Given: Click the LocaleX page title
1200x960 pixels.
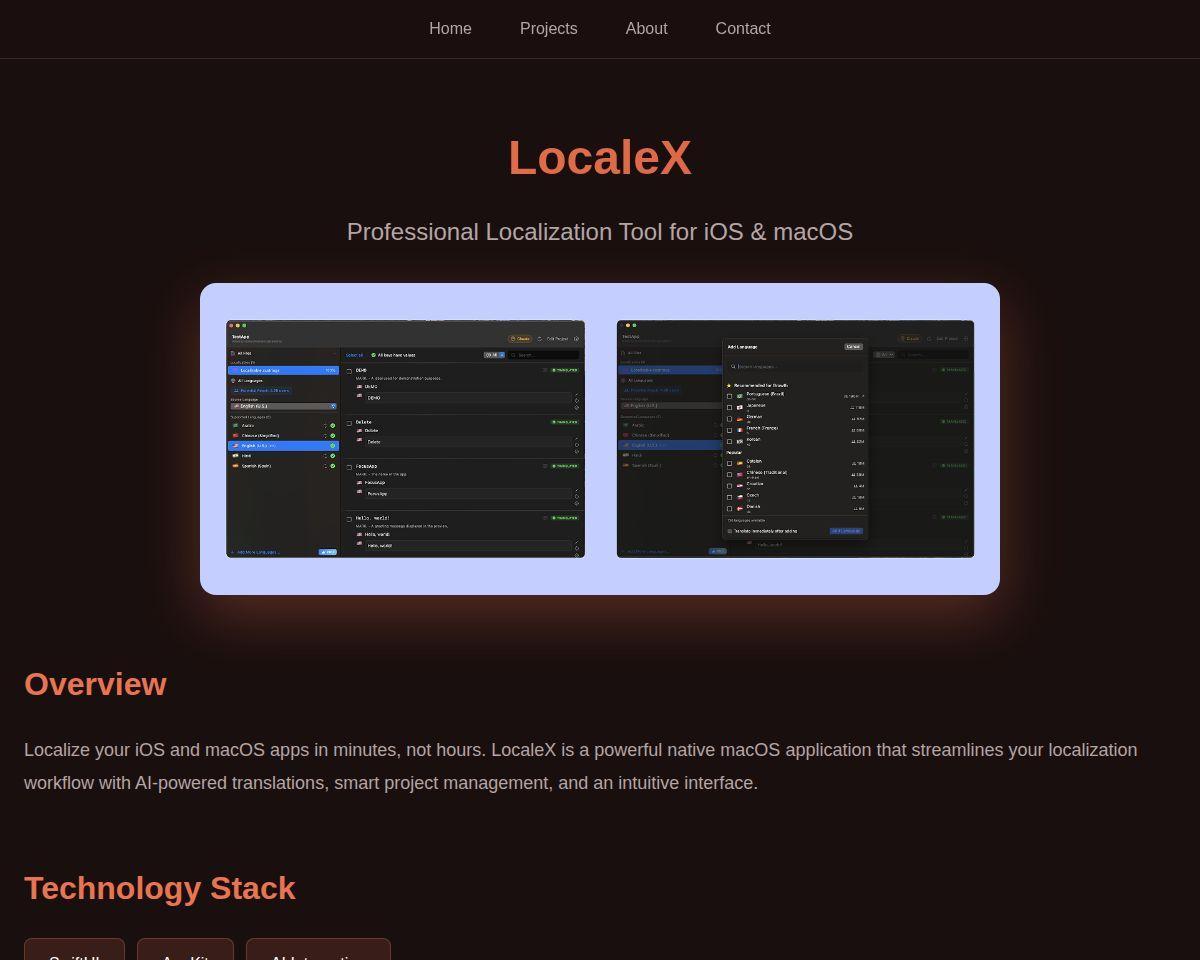Looking at the screenshot, I should click(x=600, y=158).
